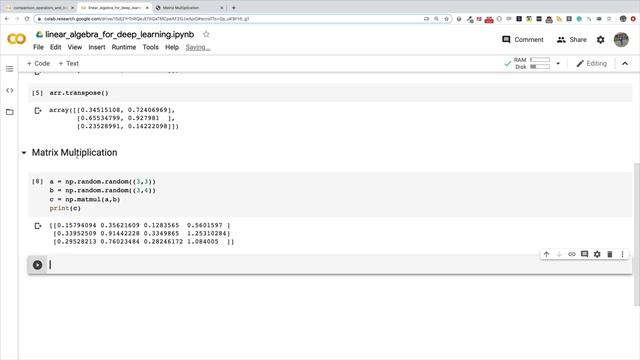Open a new browser tab
This screenshot has width=640, height=360.
tap(233, 8)
